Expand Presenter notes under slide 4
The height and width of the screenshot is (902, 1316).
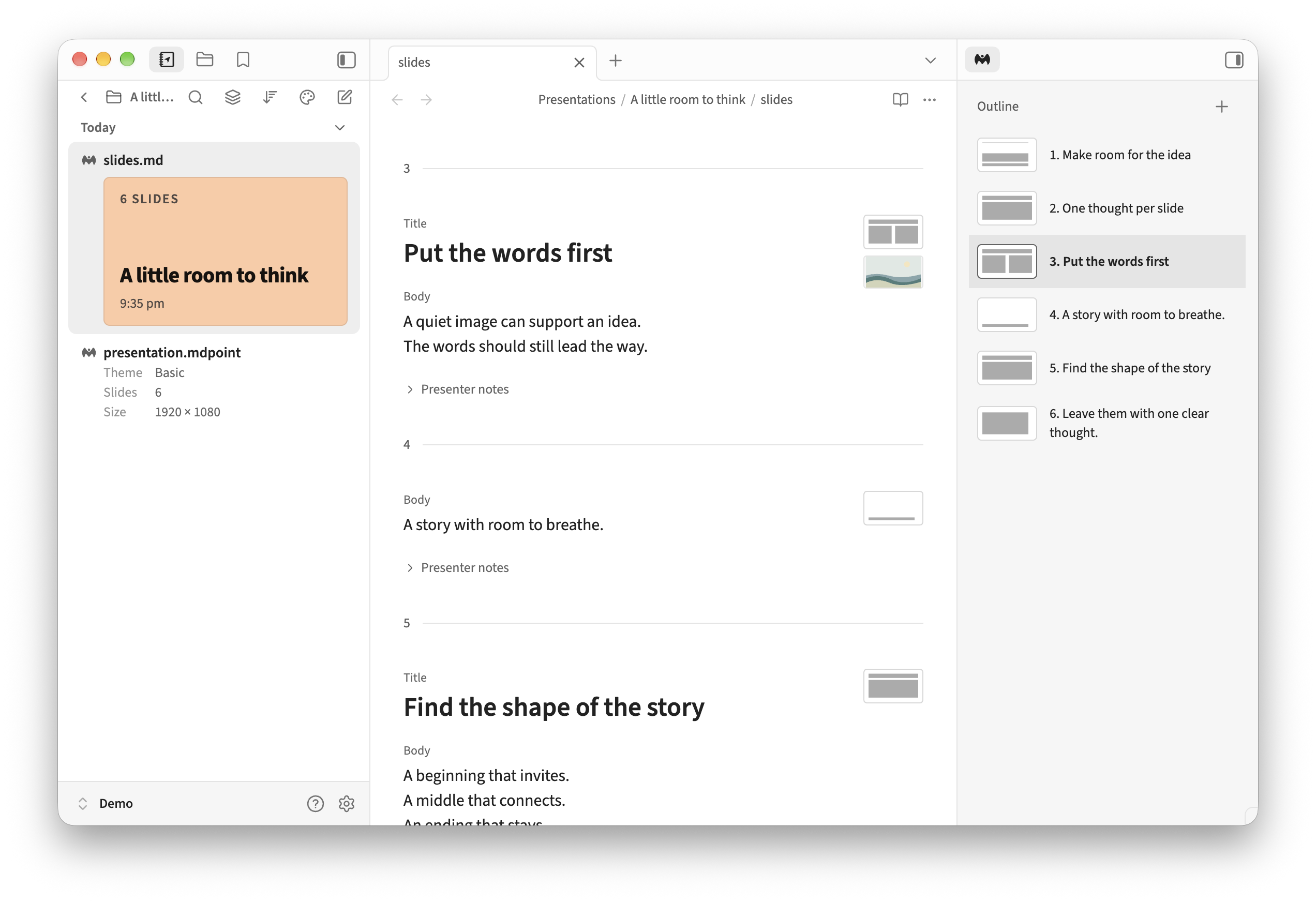[457, 567]
